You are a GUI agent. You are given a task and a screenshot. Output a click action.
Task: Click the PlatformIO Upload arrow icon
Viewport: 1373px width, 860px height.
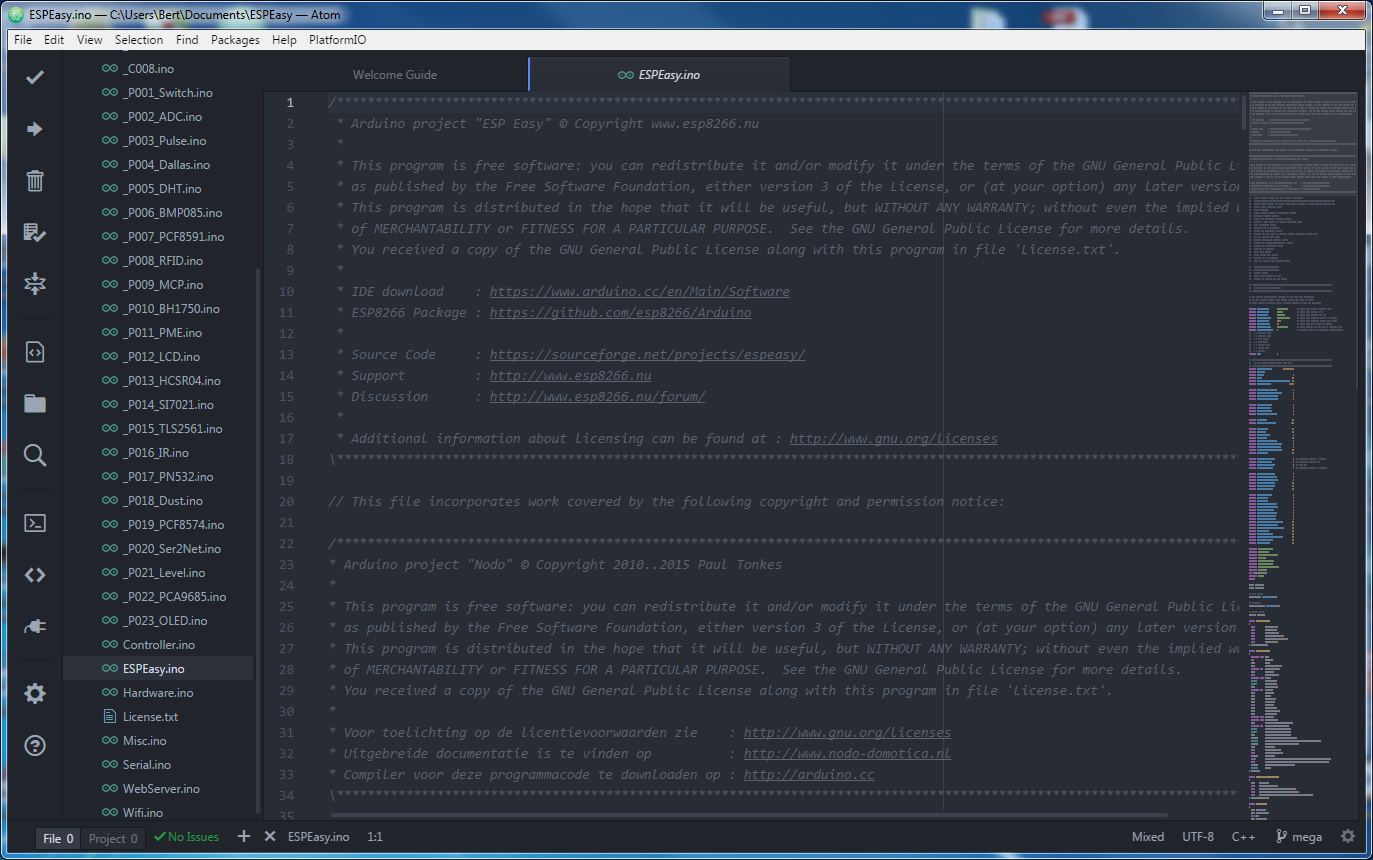coord(35,129)
